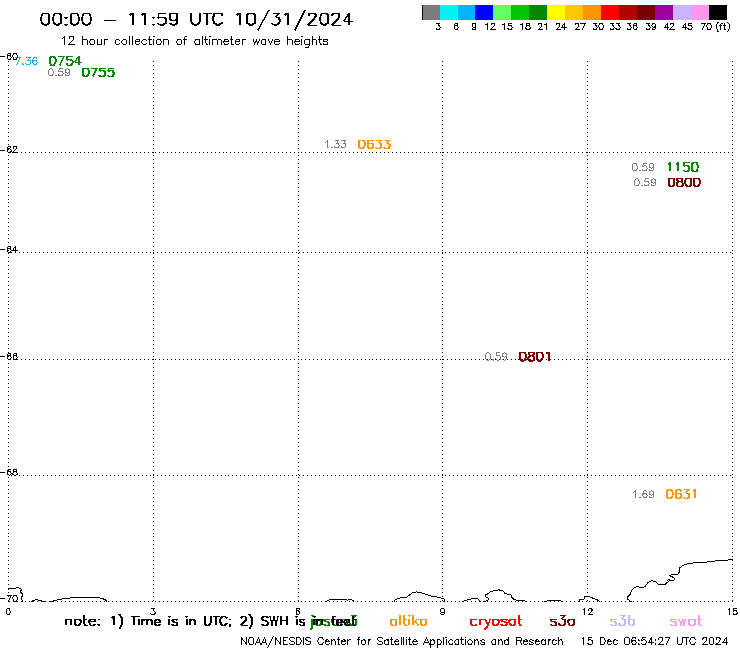The height and width of the screenshot is (650, 740).
Task: Click the -68 latitude axis label
Action: pyautogui.click(x=9, y=473)
